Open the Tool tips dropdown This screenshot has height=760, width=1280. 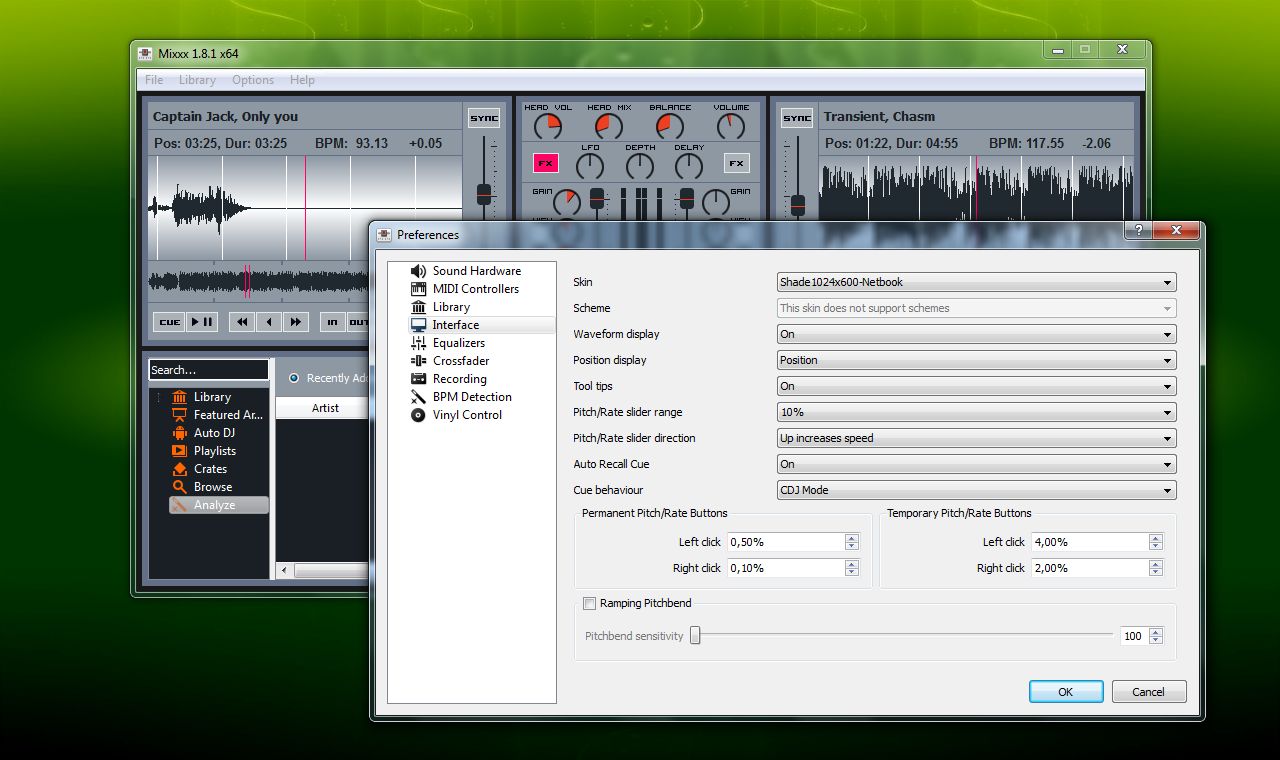click(x=976, y=386)
